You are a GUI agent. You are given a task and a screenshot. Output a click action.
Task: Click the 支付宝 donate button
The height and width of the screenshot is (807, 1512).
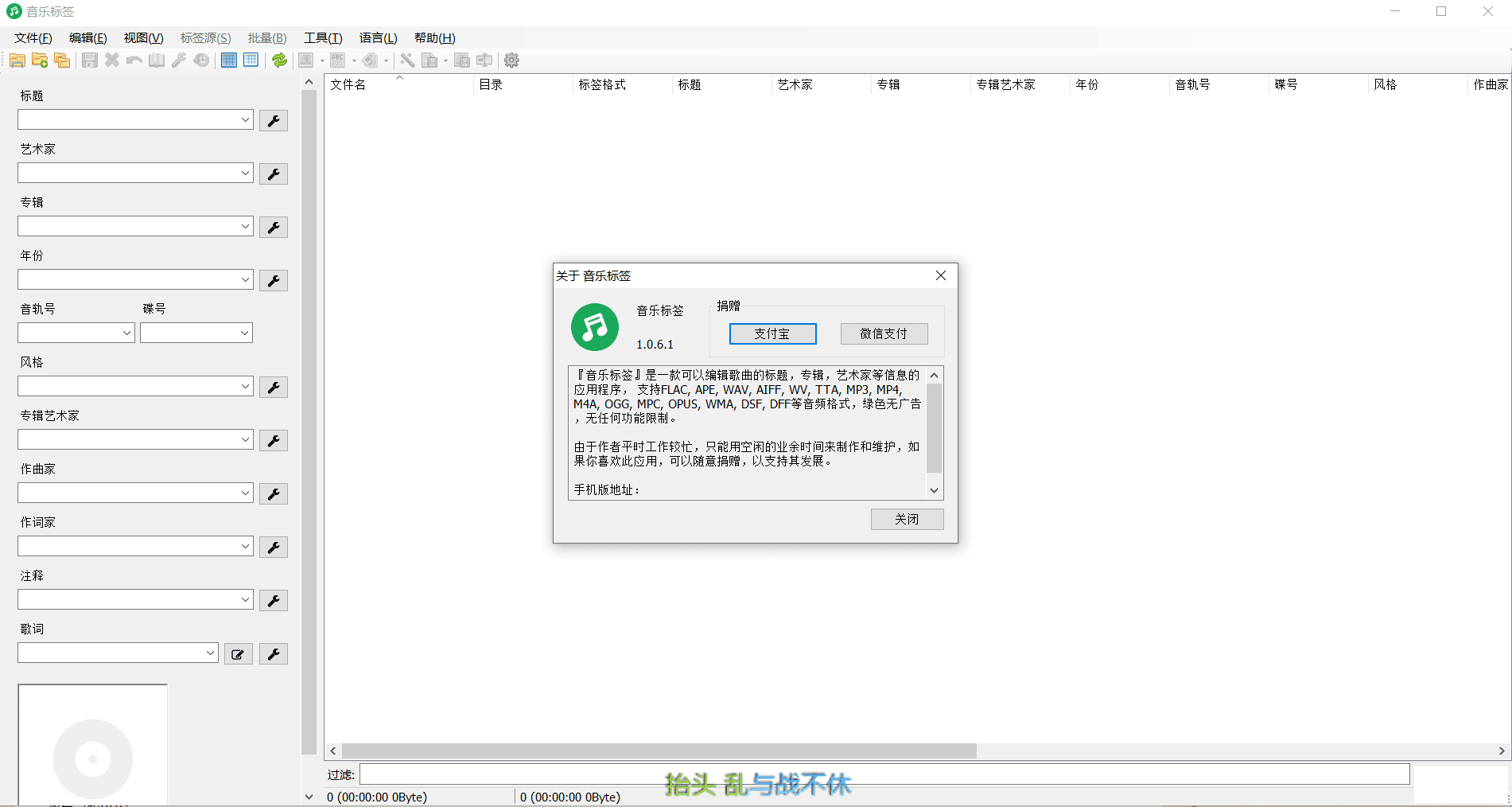(x=772, y=333)
